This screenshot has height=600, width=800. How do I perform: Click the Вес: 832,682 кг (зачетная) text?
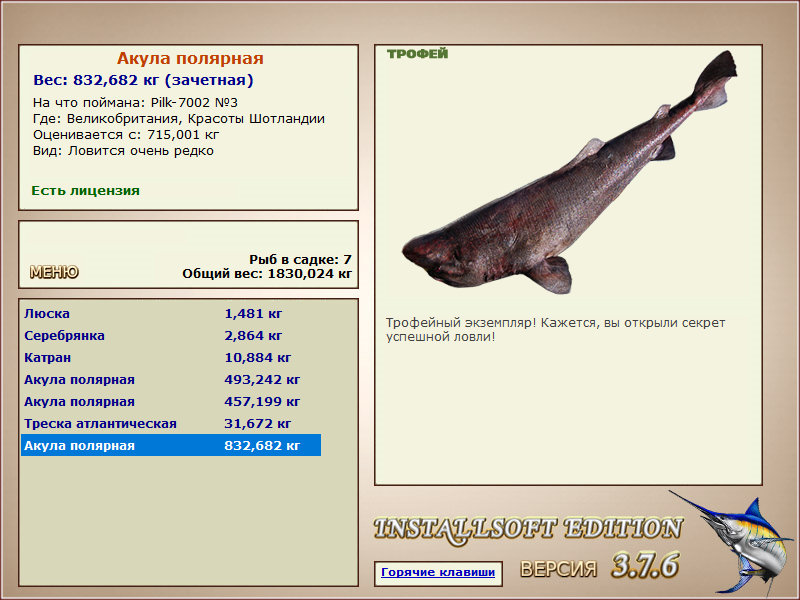[x=143, y=80]
